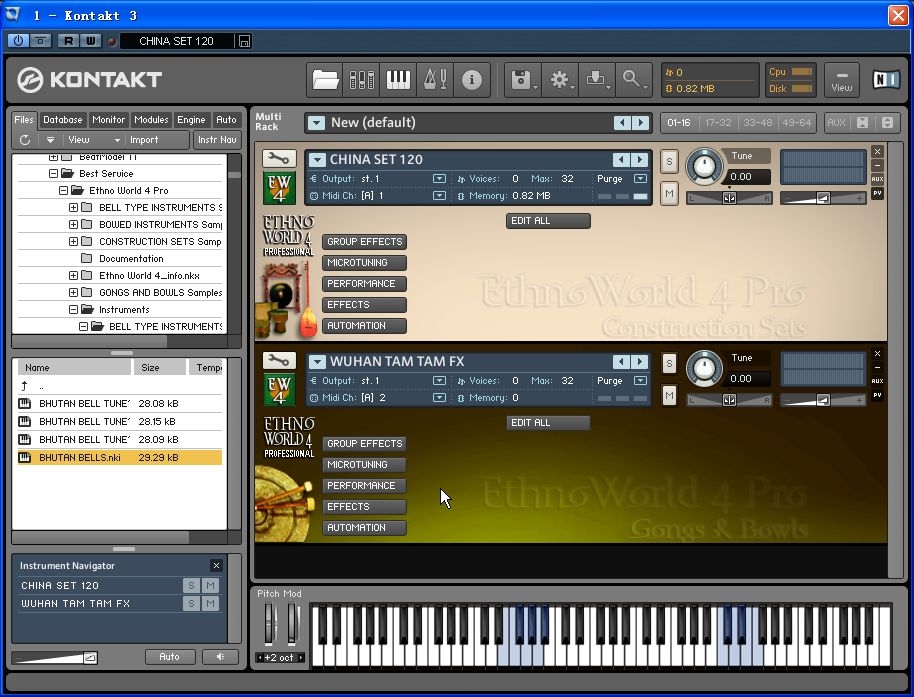
Task: Toggle the on-screen keyboard icon
Action: tap(398, 79)
